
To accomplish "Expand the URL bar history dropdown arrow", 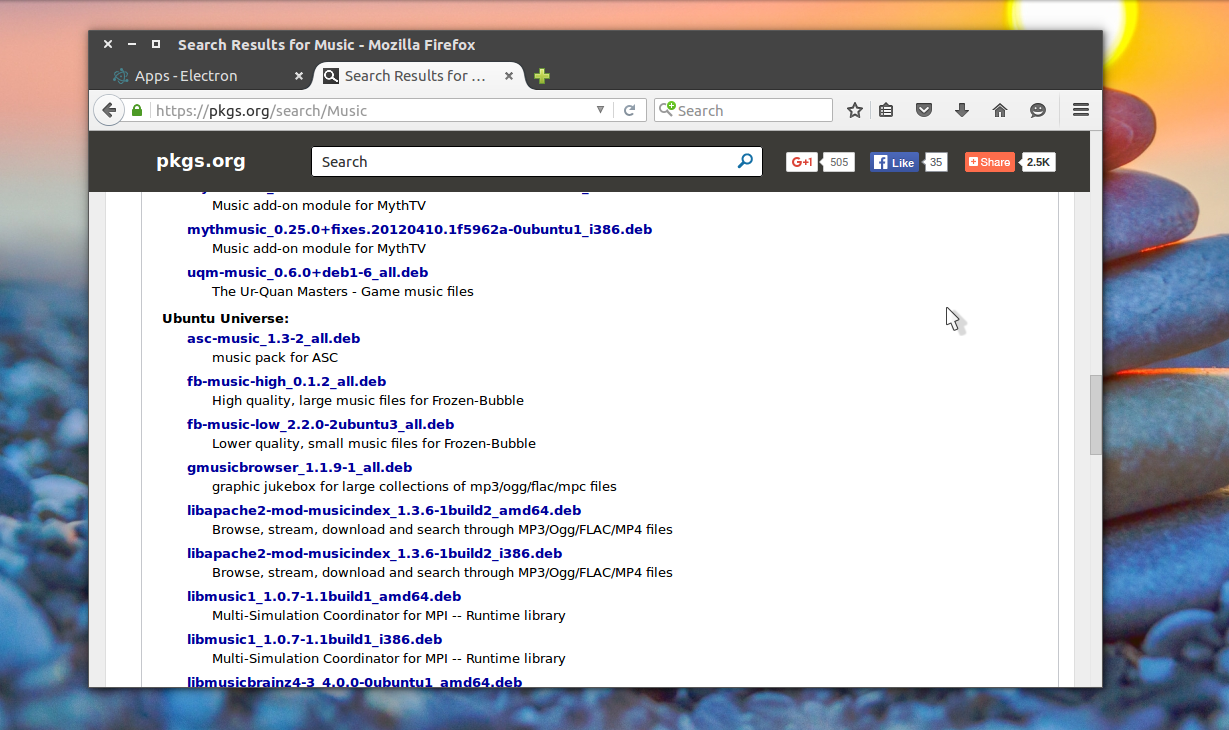I will point(600,110).
